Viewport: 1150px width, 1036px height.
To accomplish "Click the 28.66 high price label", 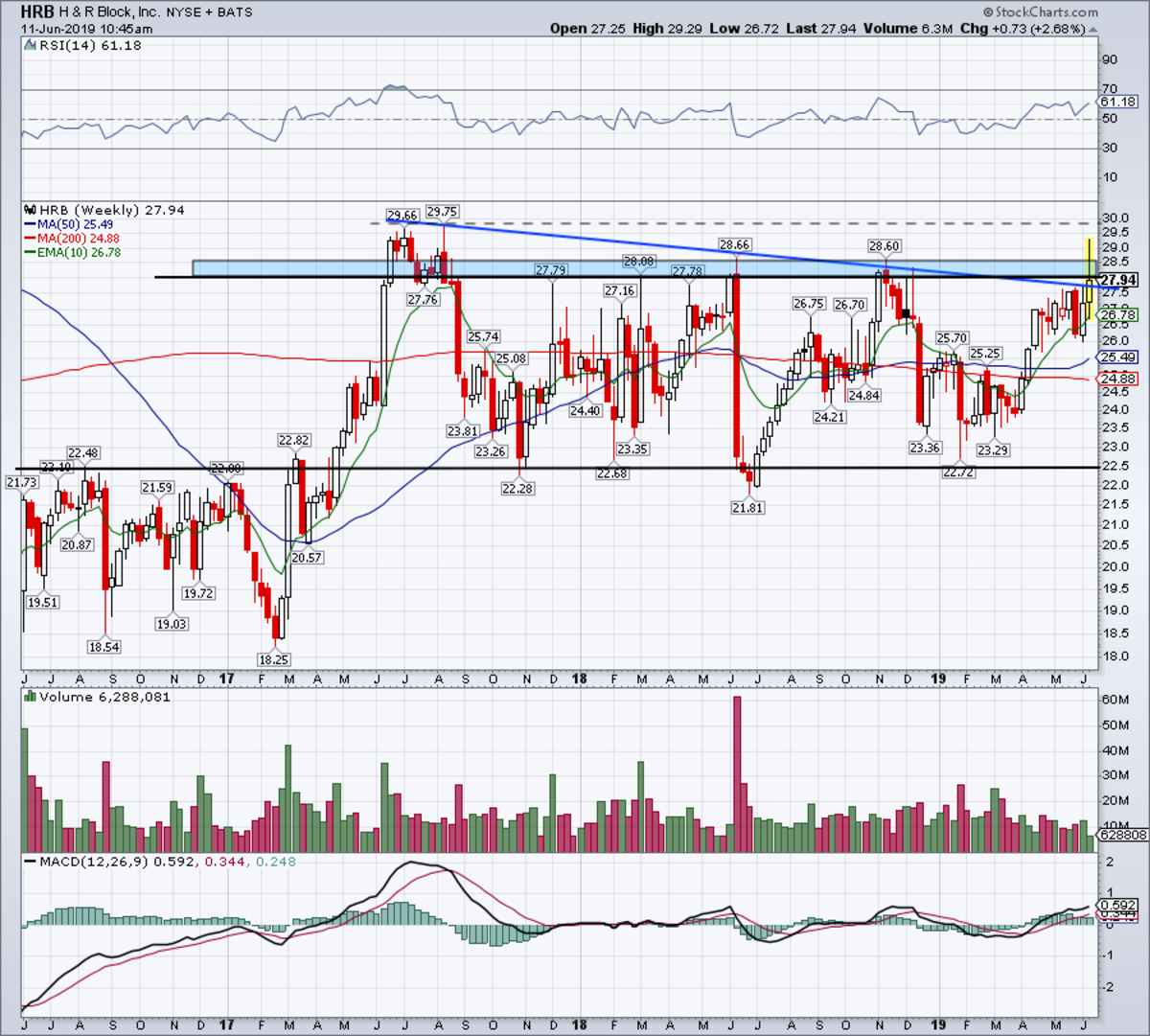I will coord(734,245).
